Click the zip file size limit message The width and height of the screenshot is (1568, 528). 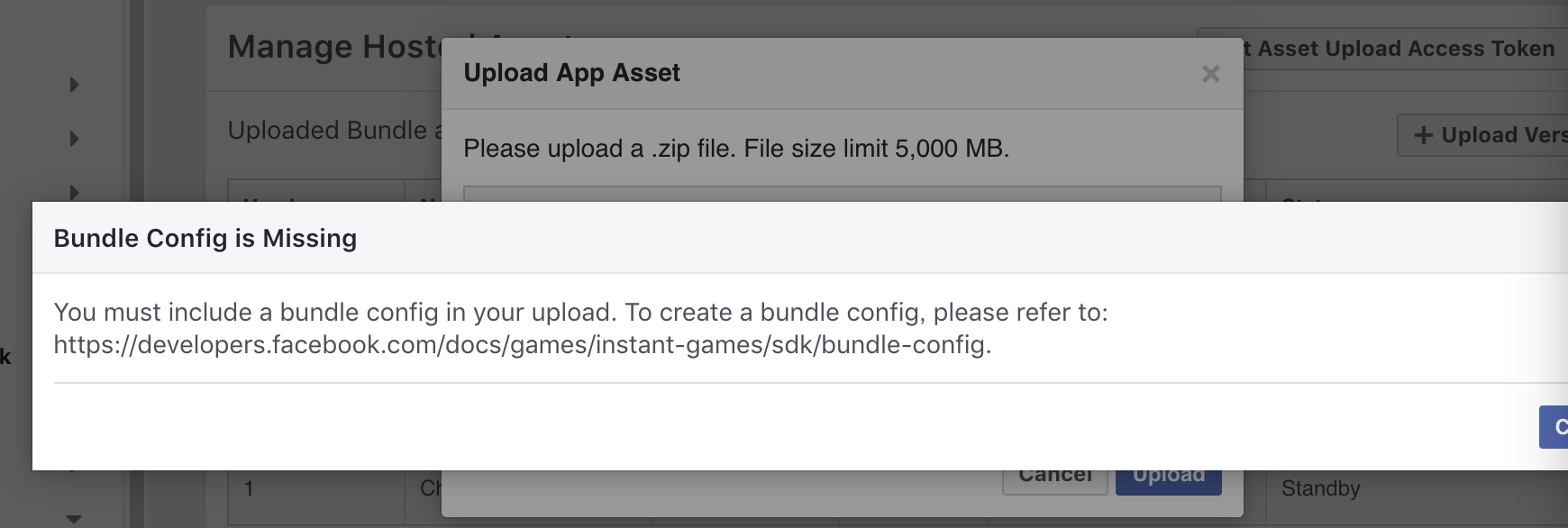tap(735, 149)
